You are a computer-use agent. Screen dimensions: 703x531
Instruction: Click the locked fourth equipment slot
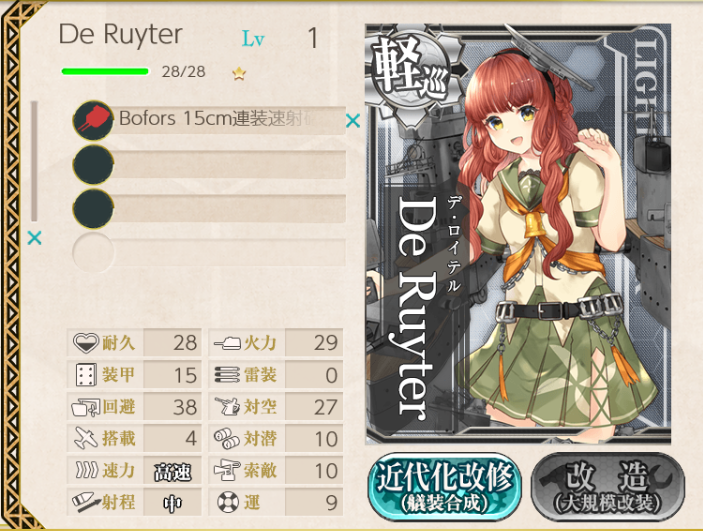pos(209,252)
